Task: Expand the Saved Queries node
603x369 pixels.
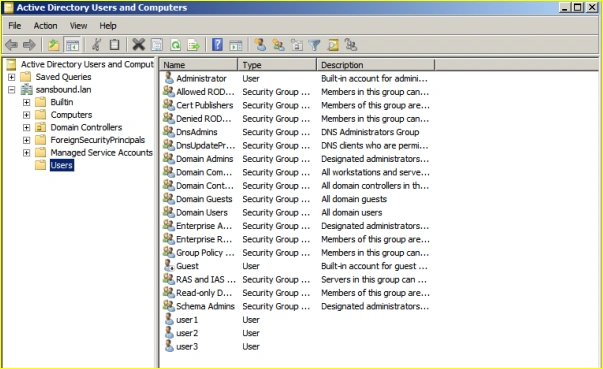Action: pyautogui.click(x=12, y=77)
